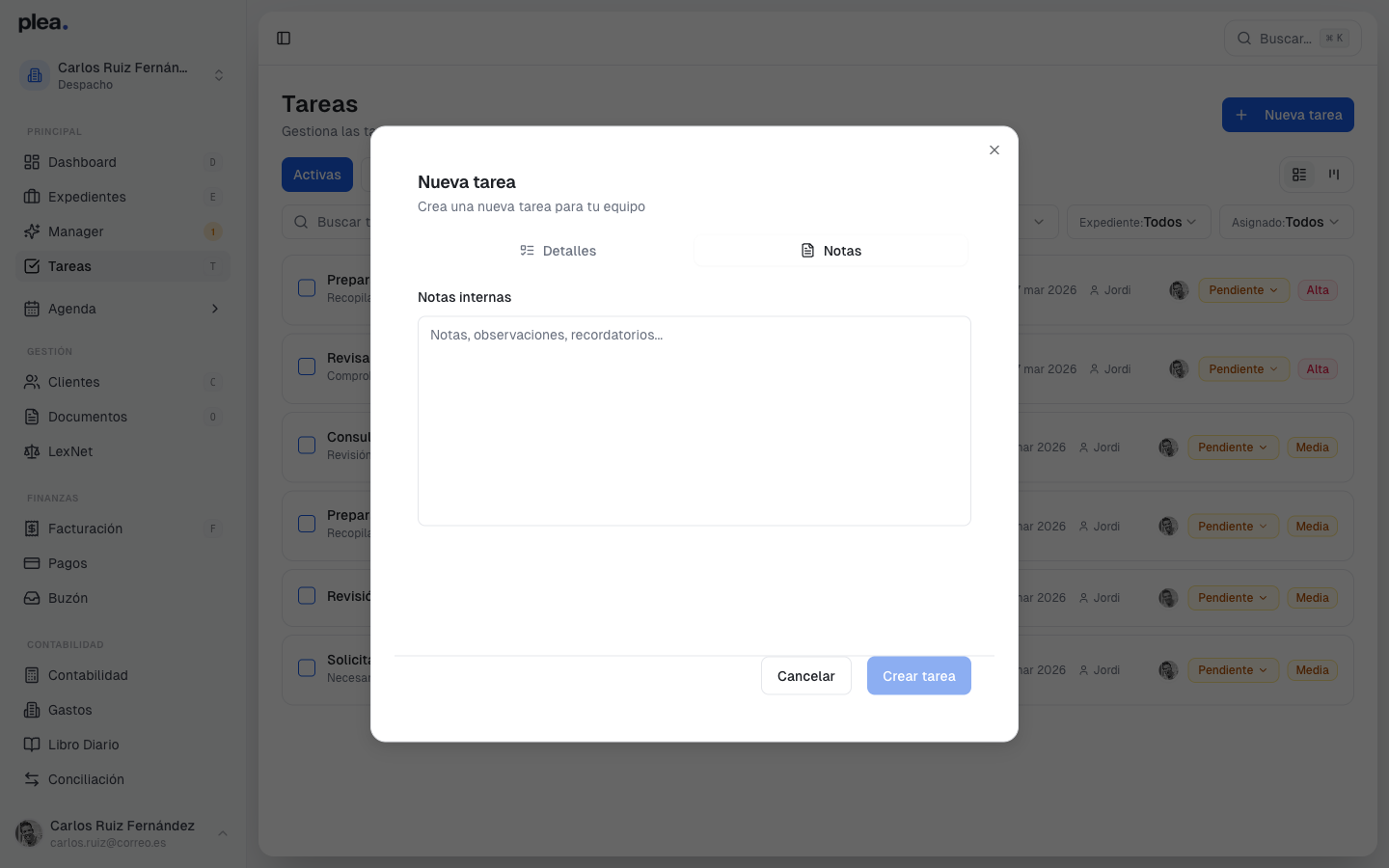Check the second Prepar task checkbox
Screen dimensions: 1389x868
coord(307,524)
